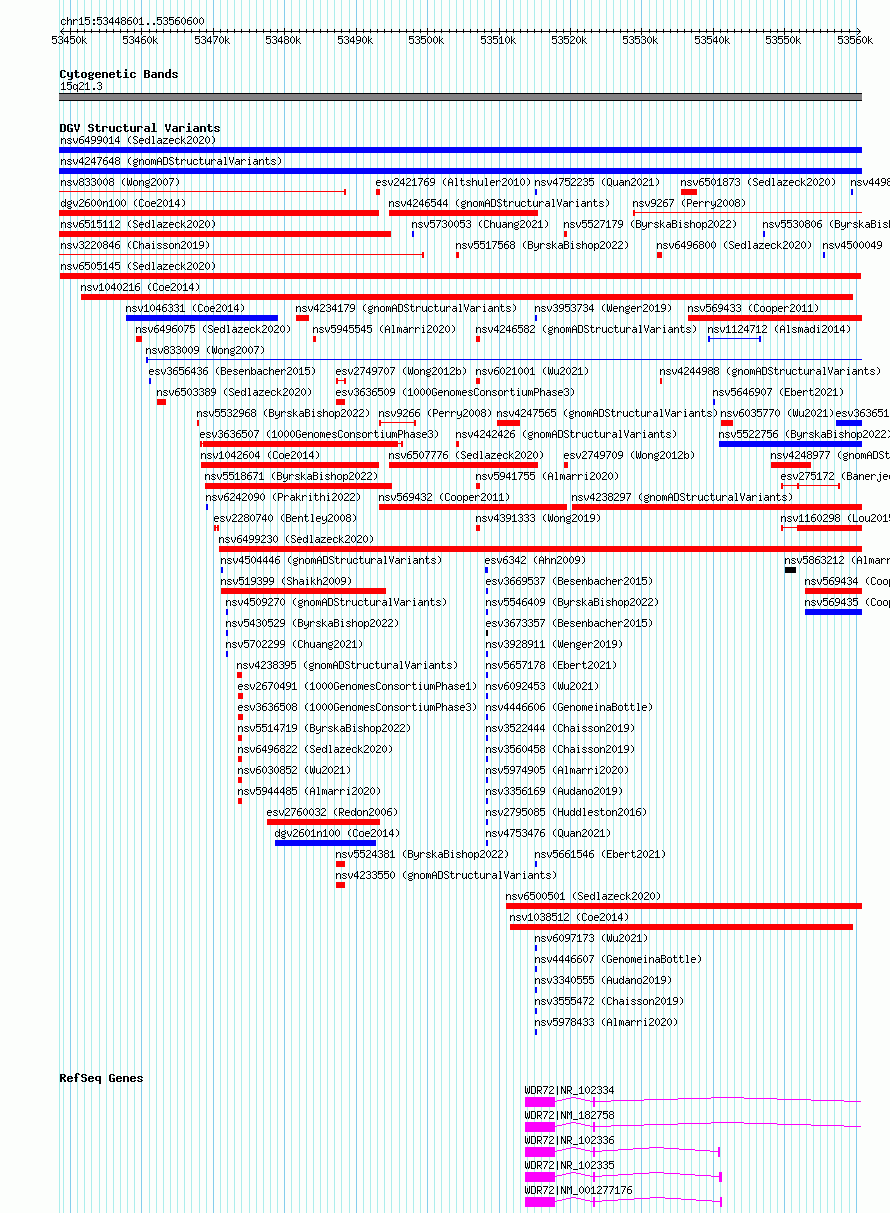Open variant nsv4238297 label

click(681, 497)
